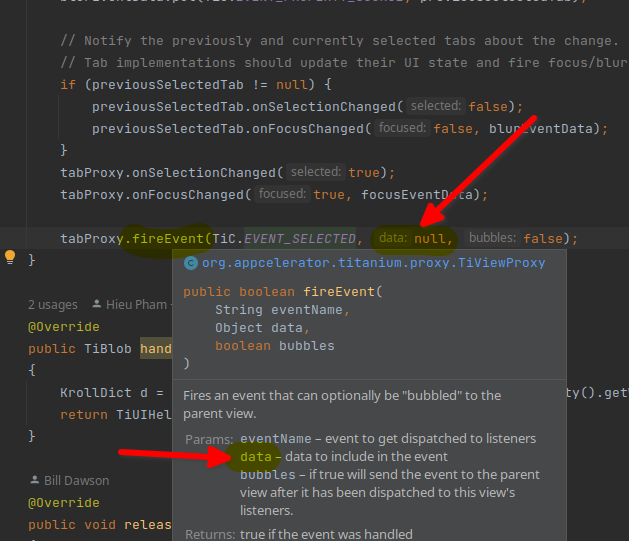
Task: Click the fireEvent method name in code
Action: (168, 239)
